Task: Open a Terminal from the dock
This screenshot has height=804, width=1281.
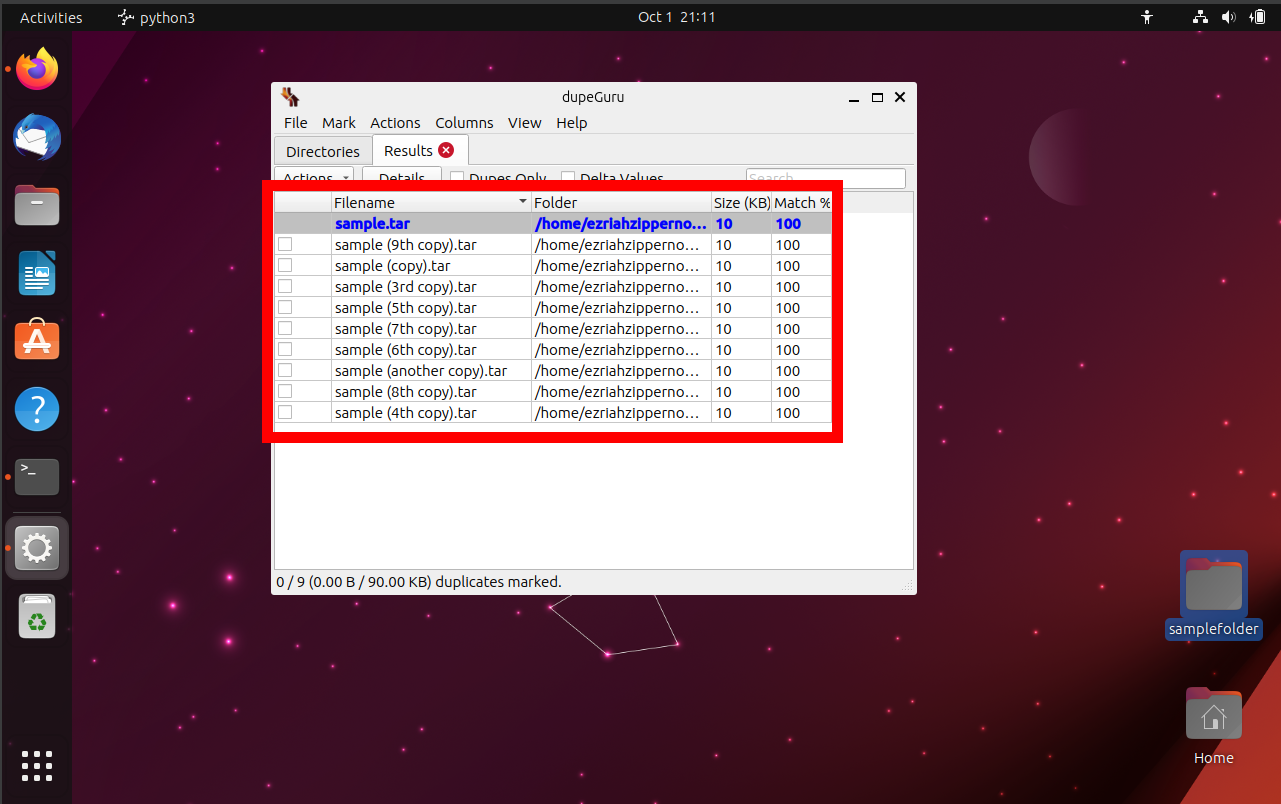Action: tap(36, 477)
